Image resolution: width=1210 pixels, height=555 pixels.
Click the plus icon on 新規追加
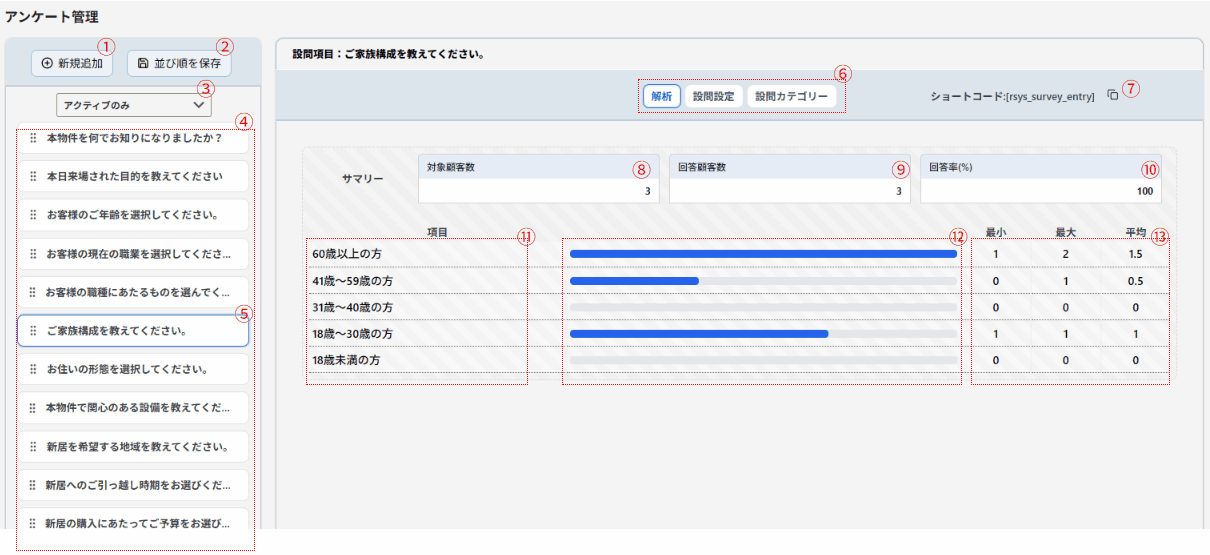(47, 63)
